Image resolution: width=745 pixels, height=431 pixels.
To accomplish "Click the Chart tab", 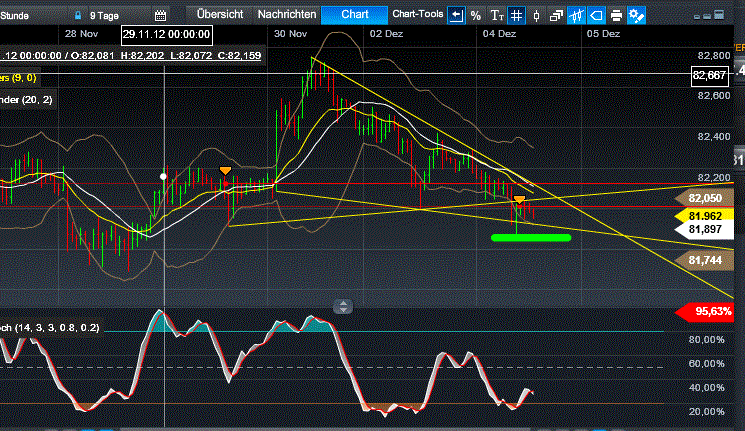I will pos(355,15).
